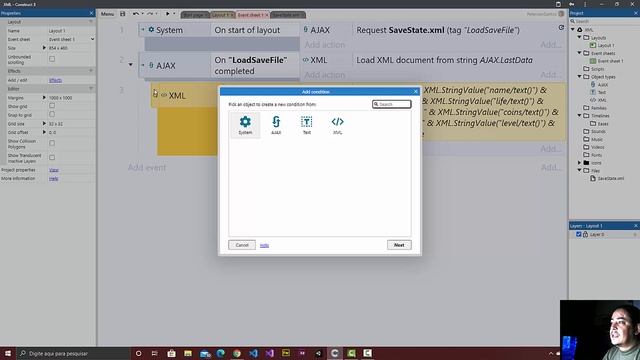Image resolution: width=640 pixels, height=360 pixels.
Task: Open the Menu button in the toolbar
Action: (x=107, y=14)
